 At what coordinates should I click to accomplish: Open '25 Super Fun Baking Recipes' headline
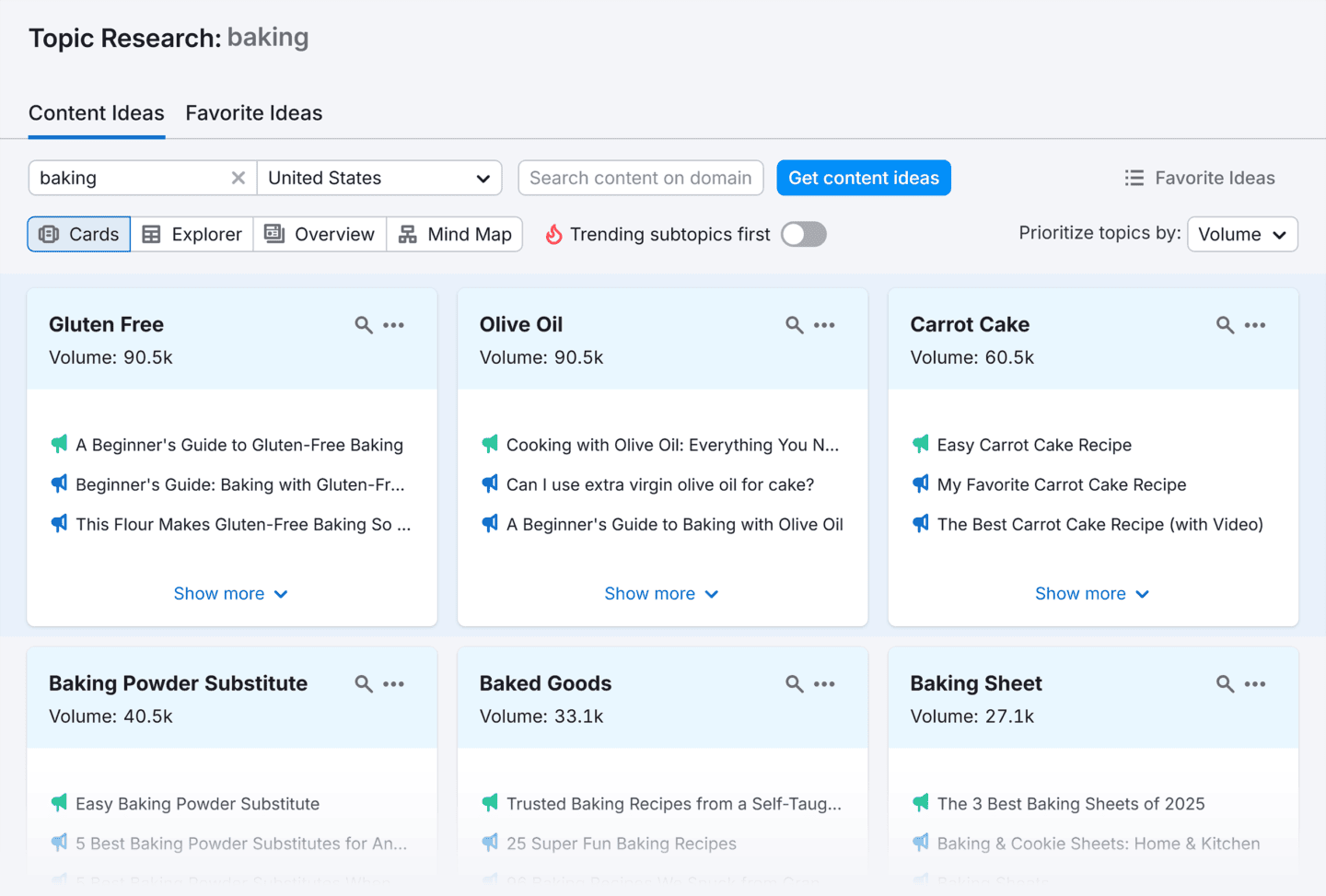pyautogui.click(x=622, y=844)
